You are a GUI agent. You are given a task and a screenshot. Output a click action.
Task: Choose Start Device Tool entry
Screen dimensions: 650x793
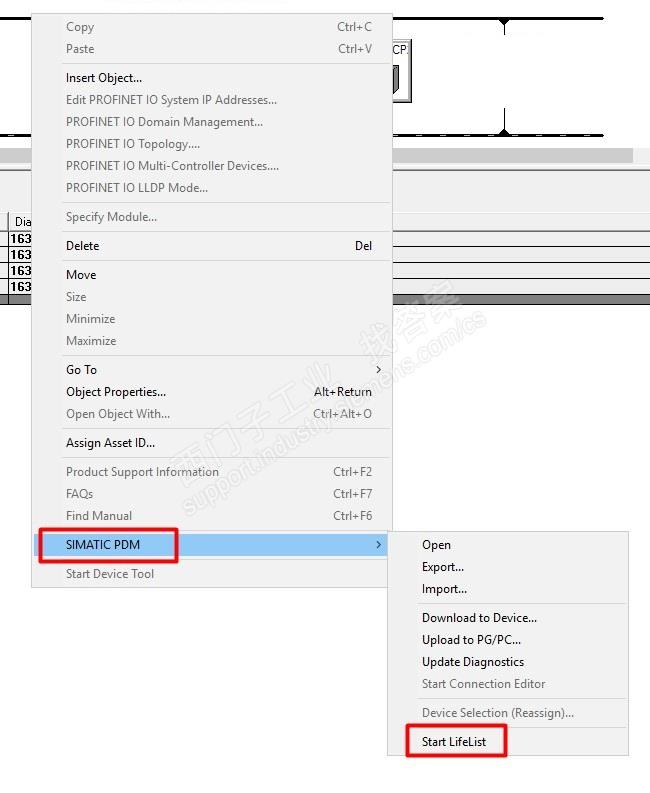click(x=211, y=574)
